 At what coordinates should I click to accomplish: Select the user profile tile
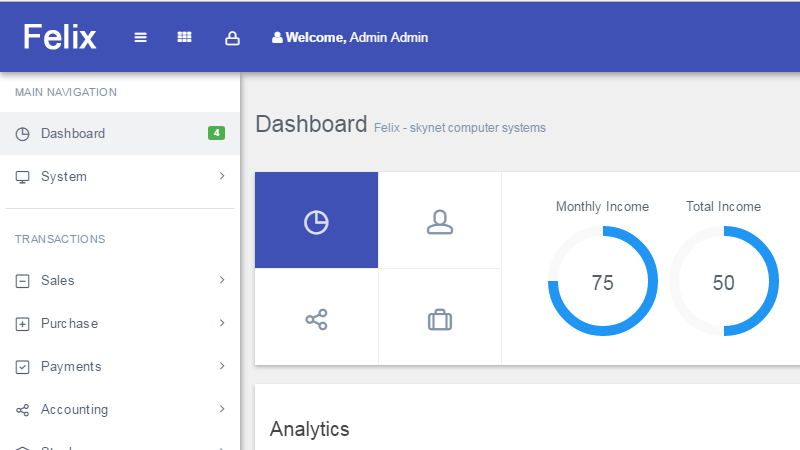440,221
